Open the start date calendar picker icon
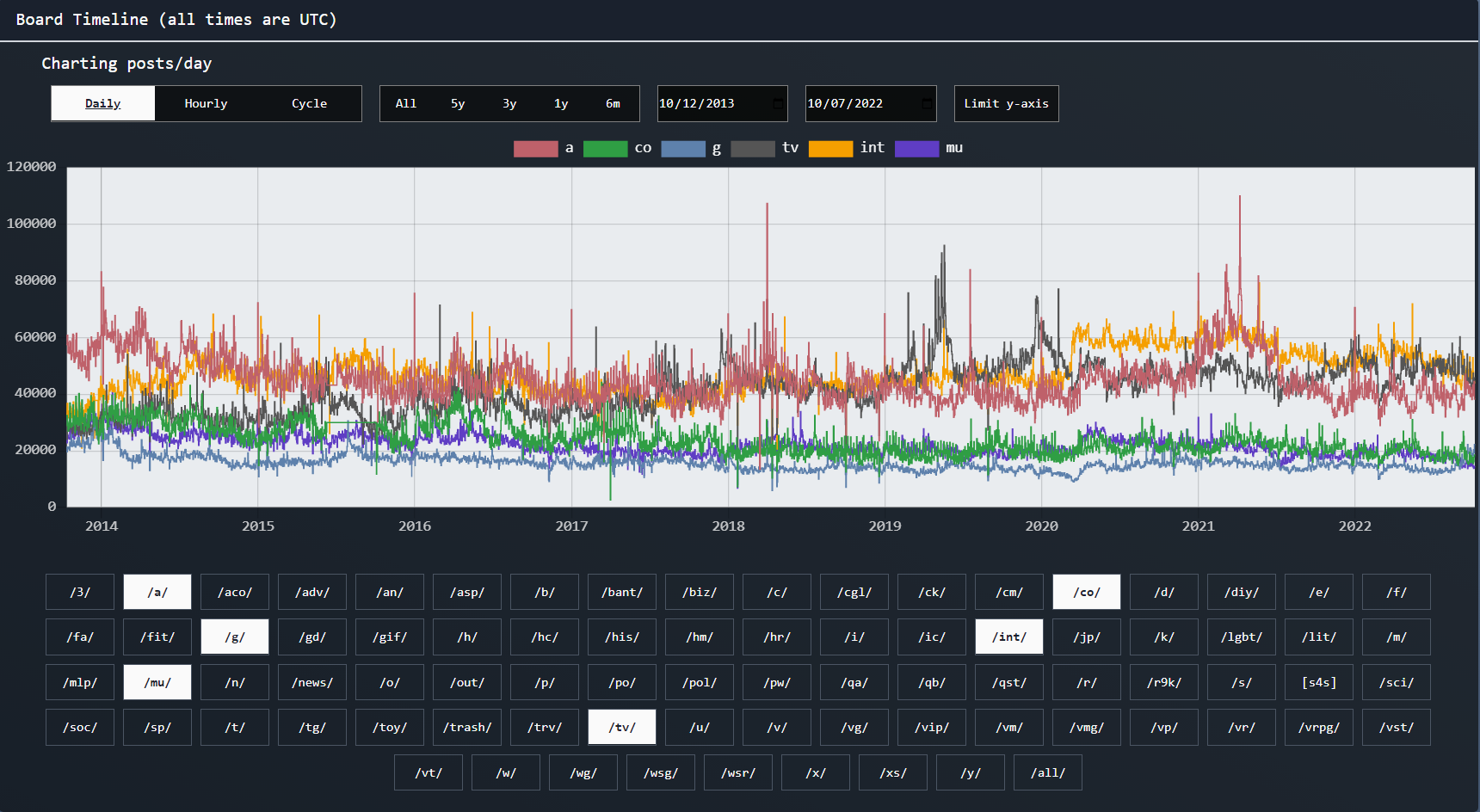This screenshot has width=1480, height=812. [x=778, y=104]
